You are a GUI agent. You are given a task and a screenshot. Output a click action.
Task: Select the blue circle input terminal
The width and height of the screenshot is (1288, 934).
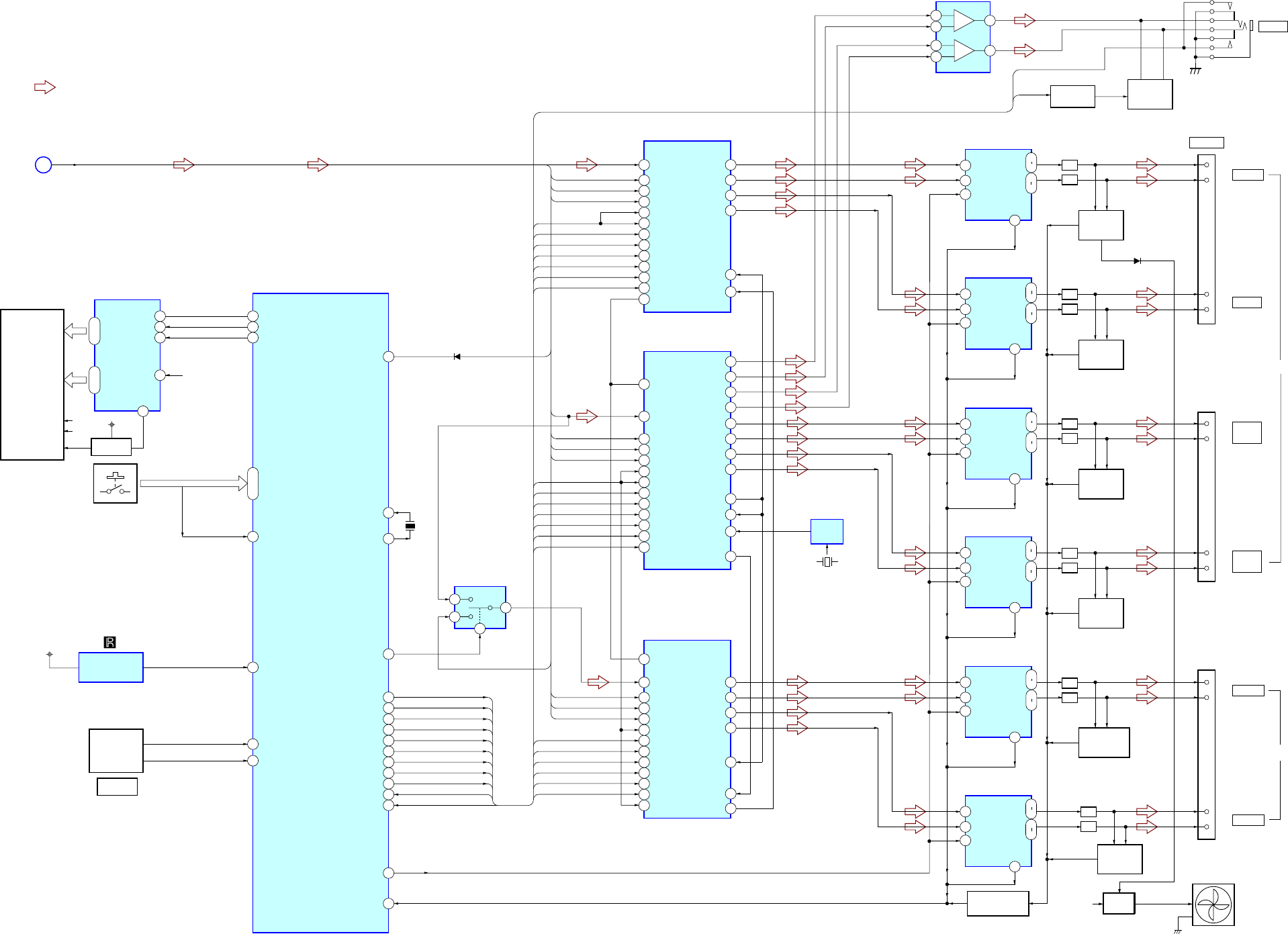[43, 165]
